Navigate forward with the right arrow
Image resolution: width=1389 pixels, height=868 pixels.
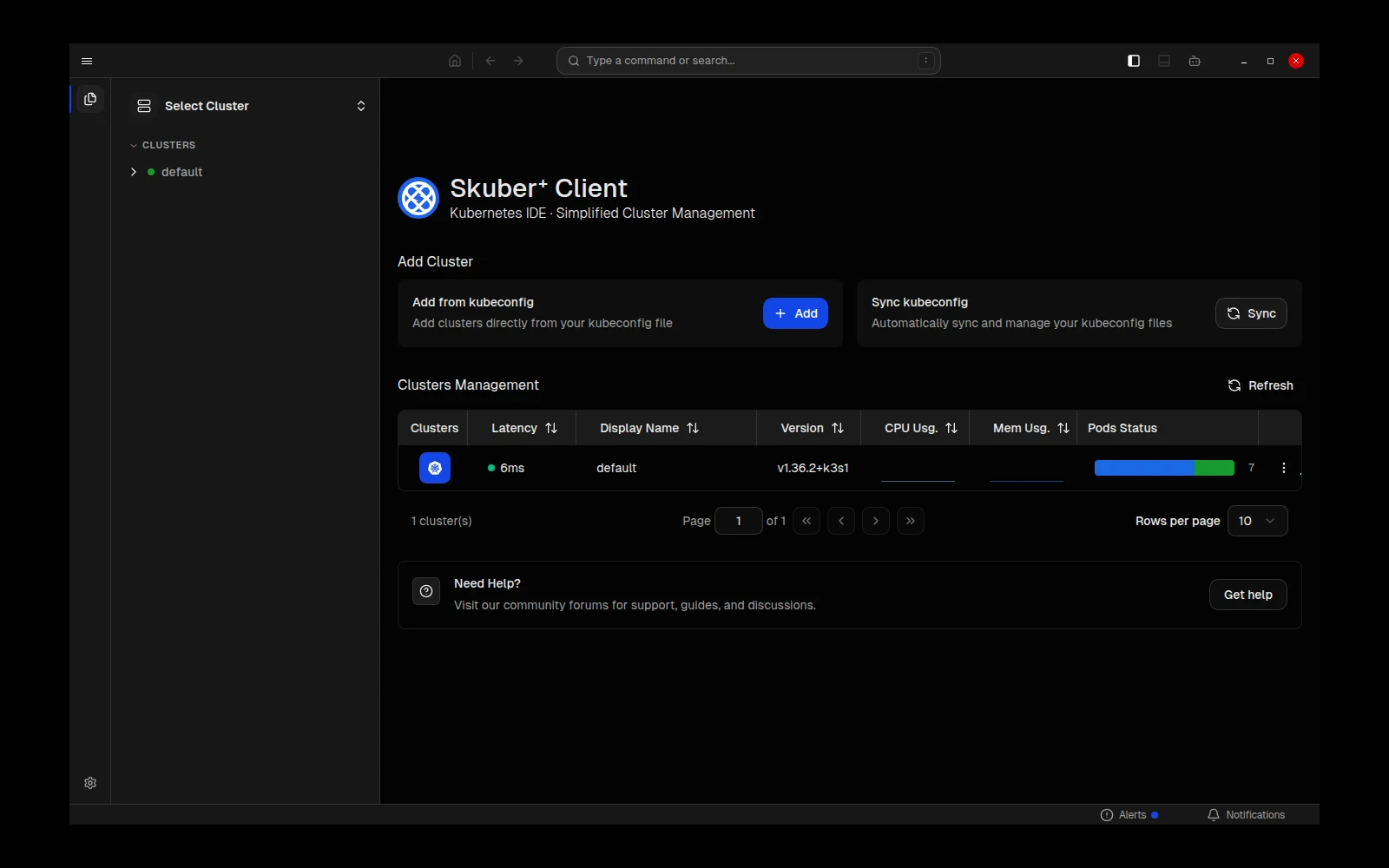(x=518, y=61)
